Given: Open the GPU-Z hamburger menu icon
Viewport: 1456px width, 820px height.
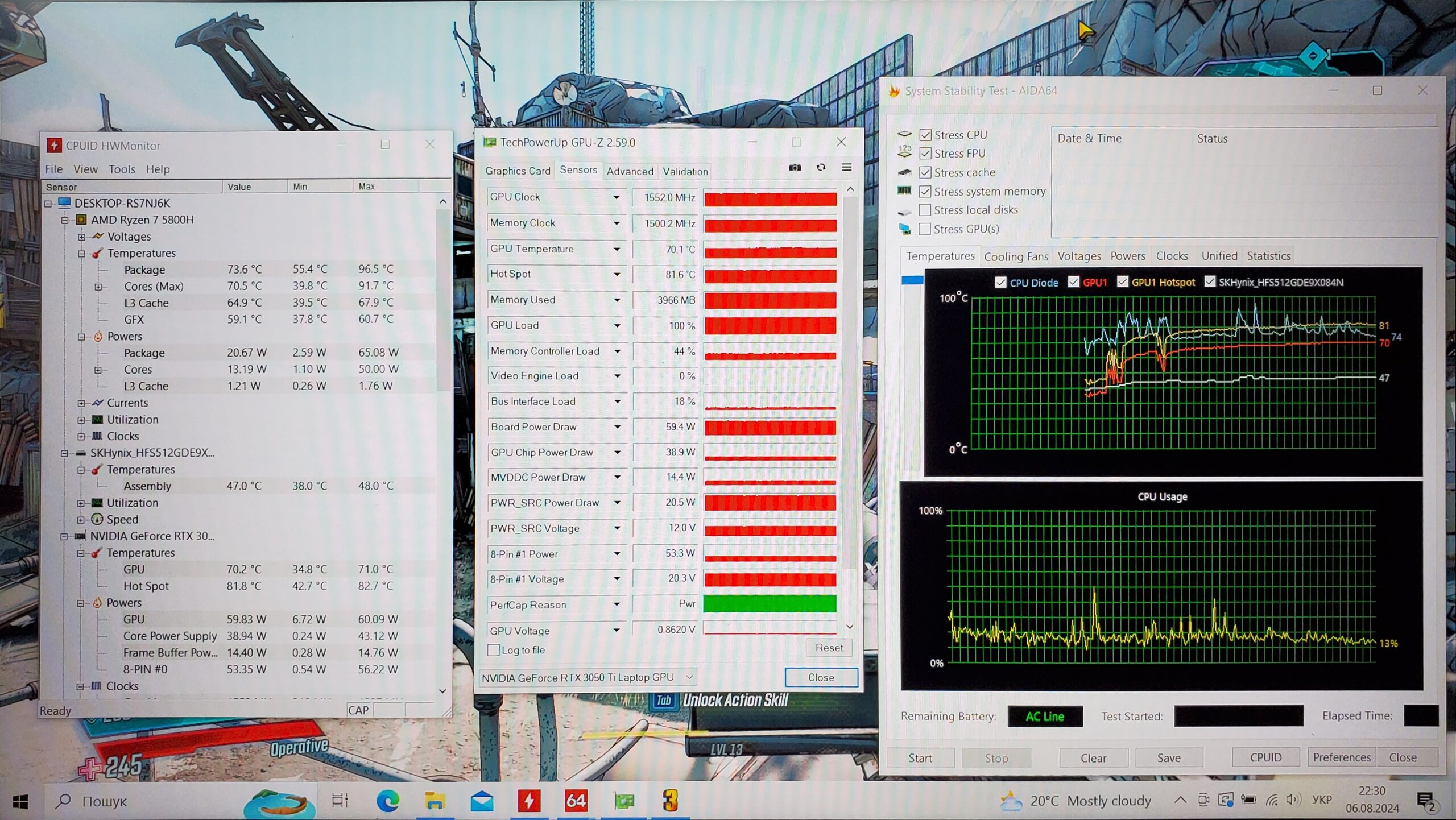Looking at the screenshot, I should (x=846, y=167).
